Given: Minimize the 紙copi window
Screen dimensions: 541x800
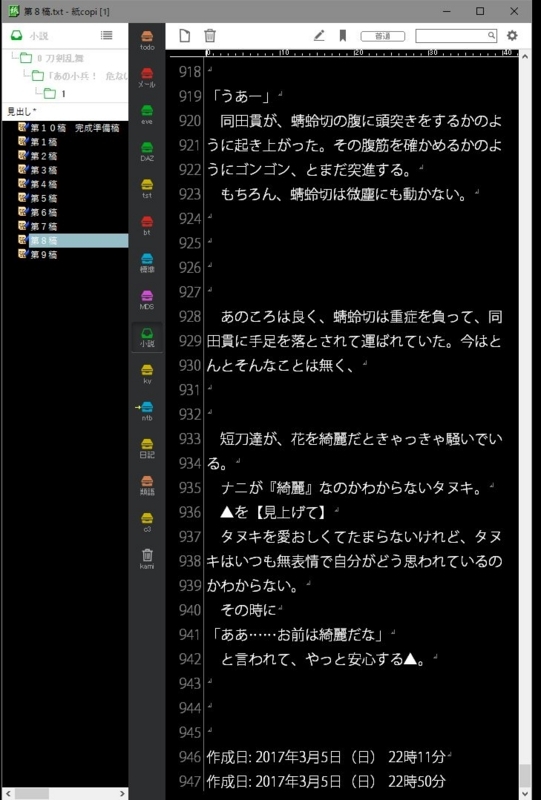Looking at the screenshot, I should 447,11.
